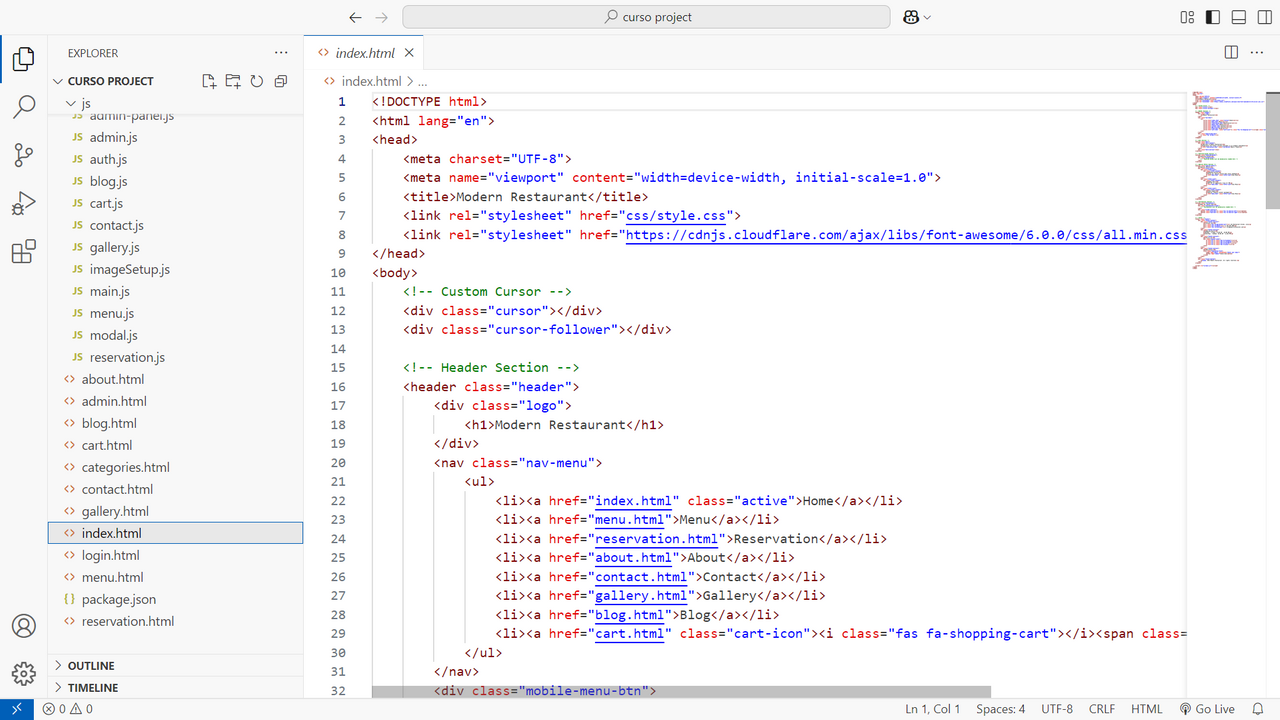Open auth.js in the file tree
The height and width of the screenshot is (720, 1280).
pyautogui.click(x=175, y=159)
